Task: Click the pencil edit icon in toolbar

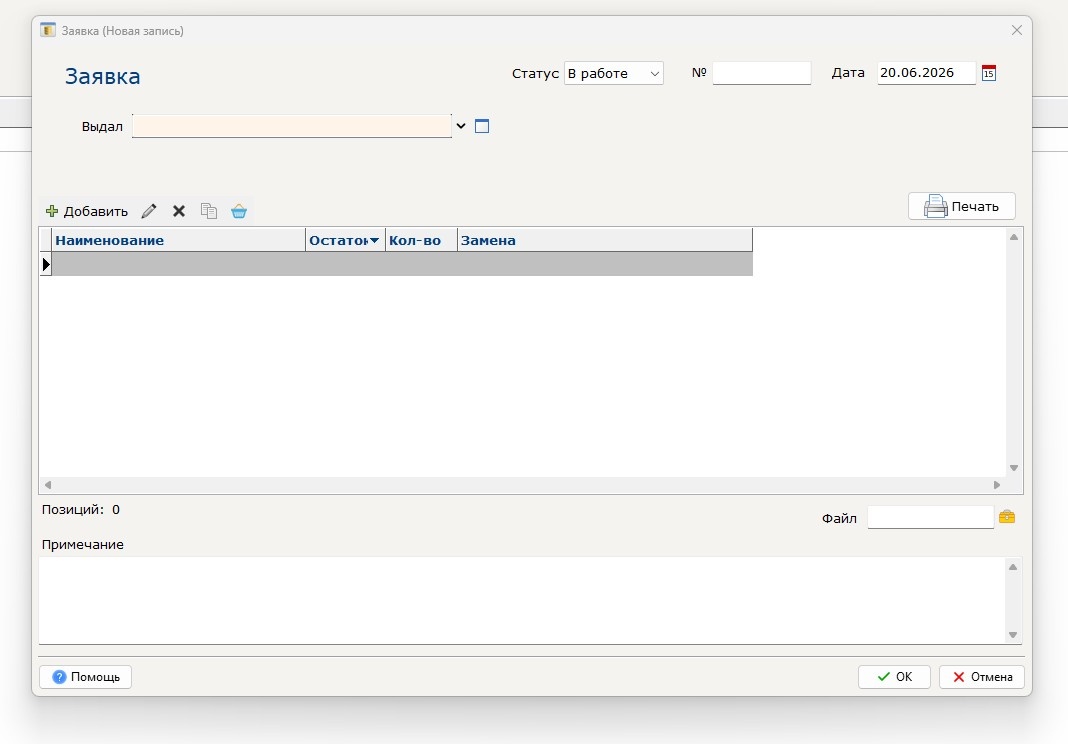Action: (148, 211)
